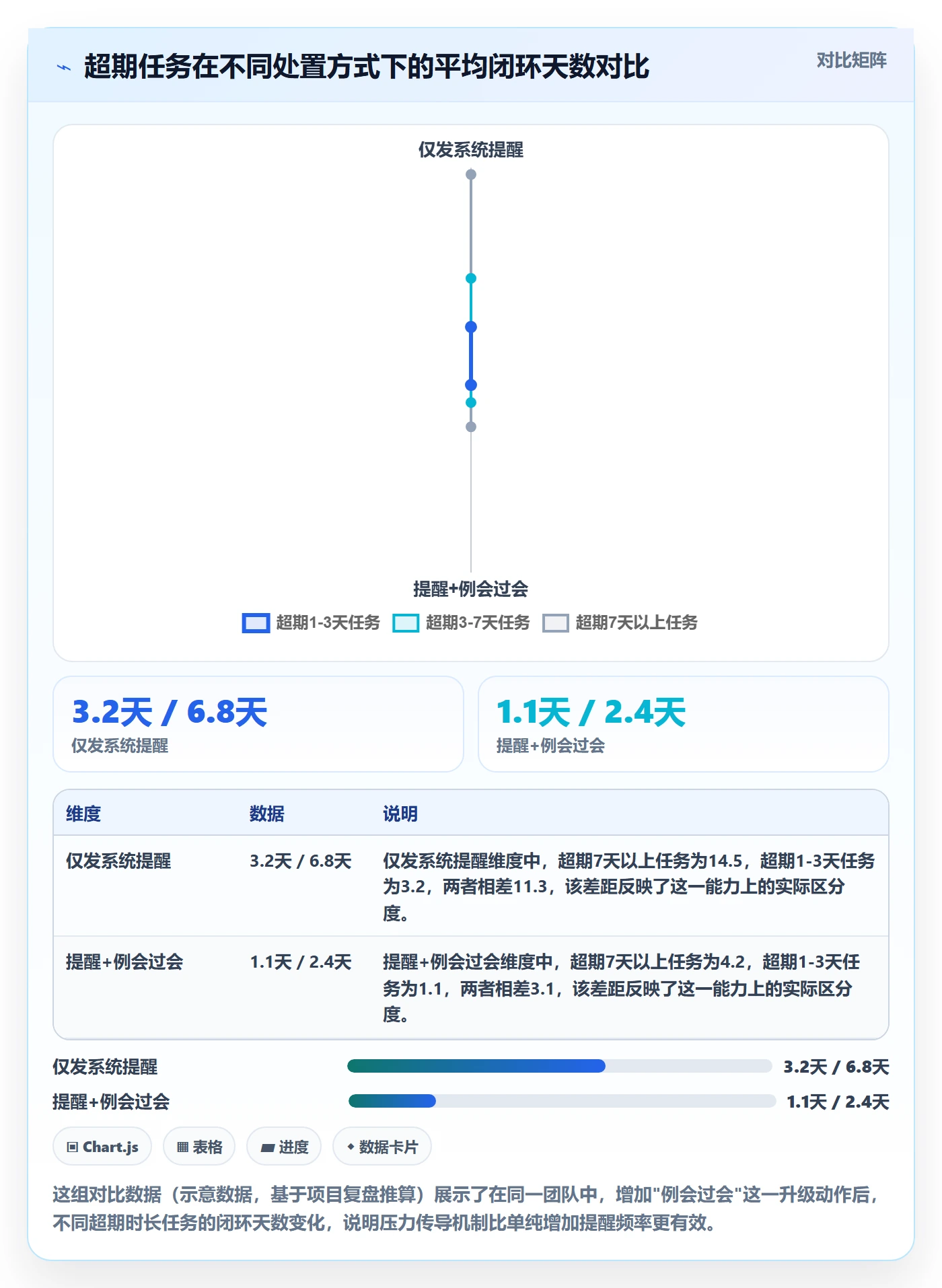Click the topmost gray data point in the chart
The image size is (942, 1288).
tap(471, 174)
